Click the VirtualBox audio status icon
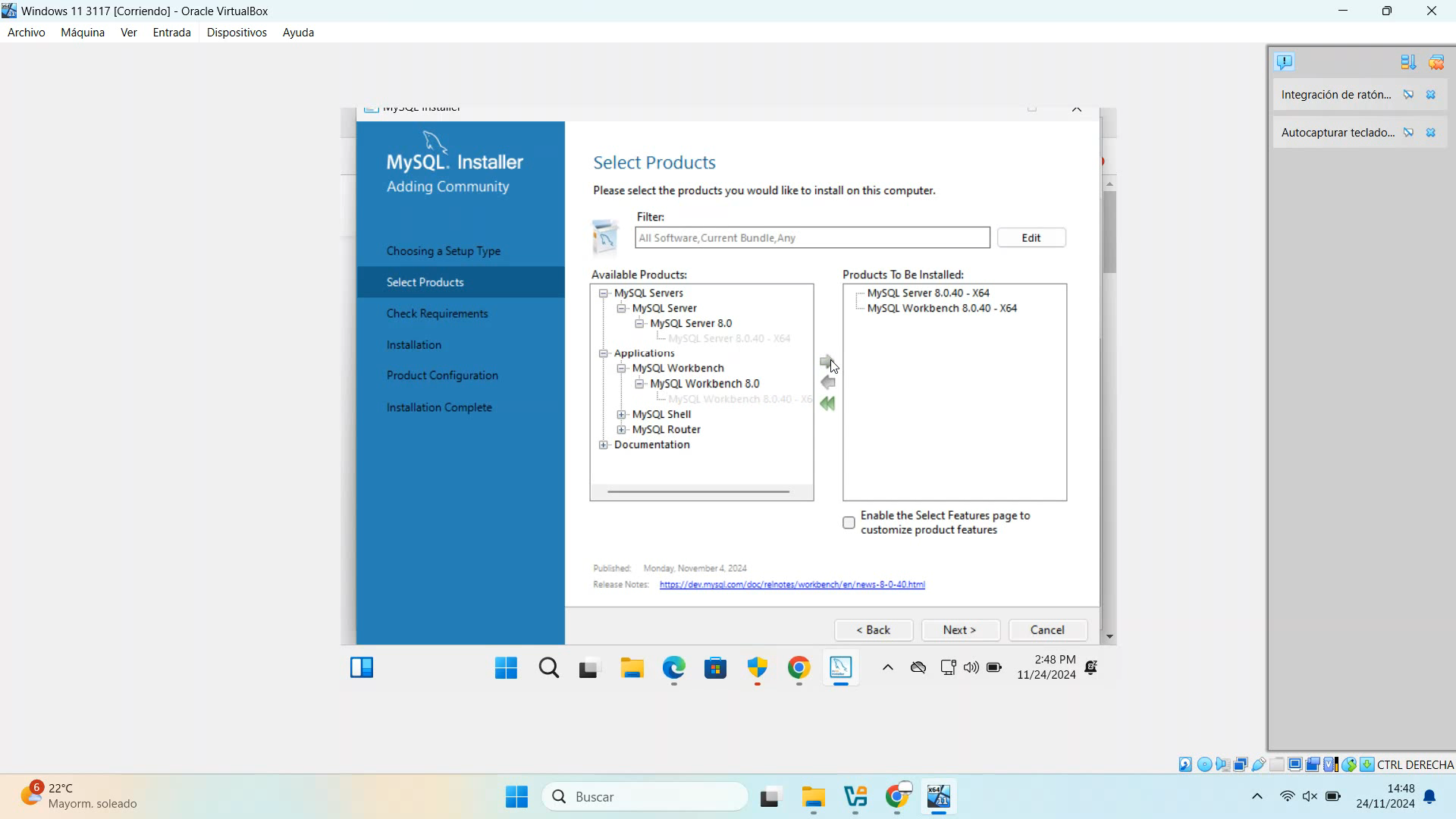 click(x=1222, y=764)
